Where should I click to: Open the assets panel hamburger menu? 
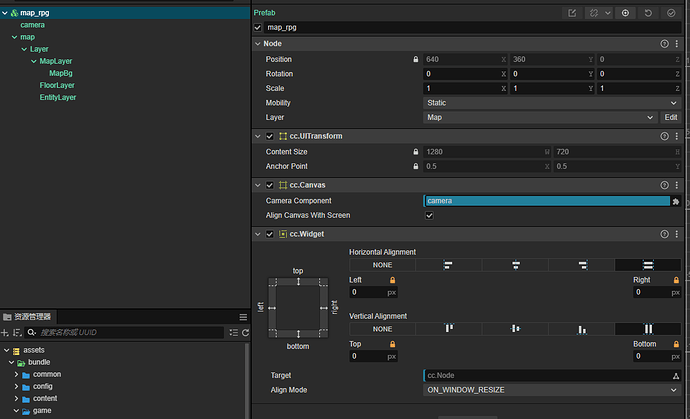(x=243, y=317)
